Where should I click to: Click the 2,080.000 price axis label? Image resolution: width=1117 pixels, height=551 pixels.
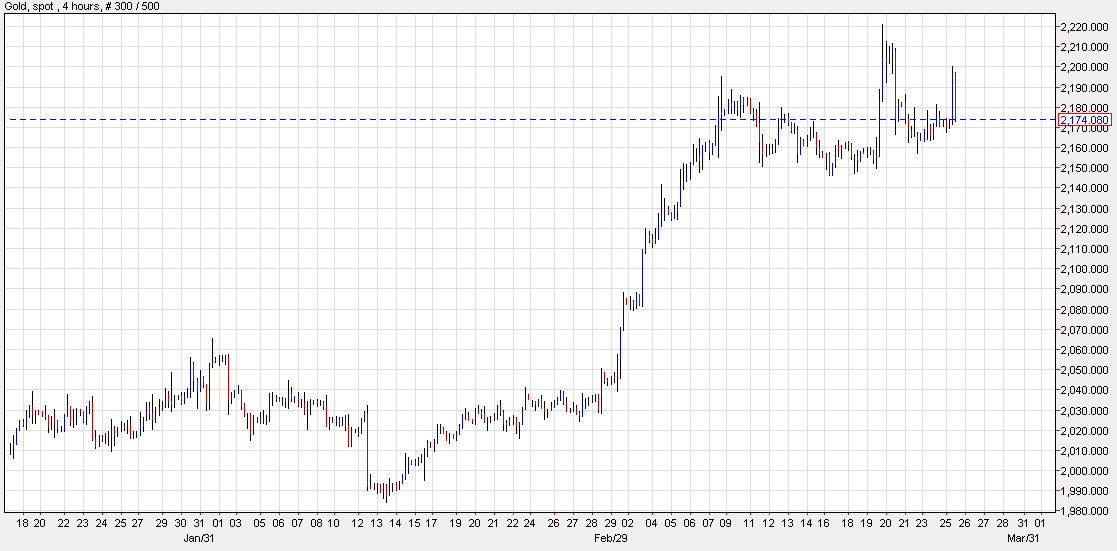[x=1084, y=310]
